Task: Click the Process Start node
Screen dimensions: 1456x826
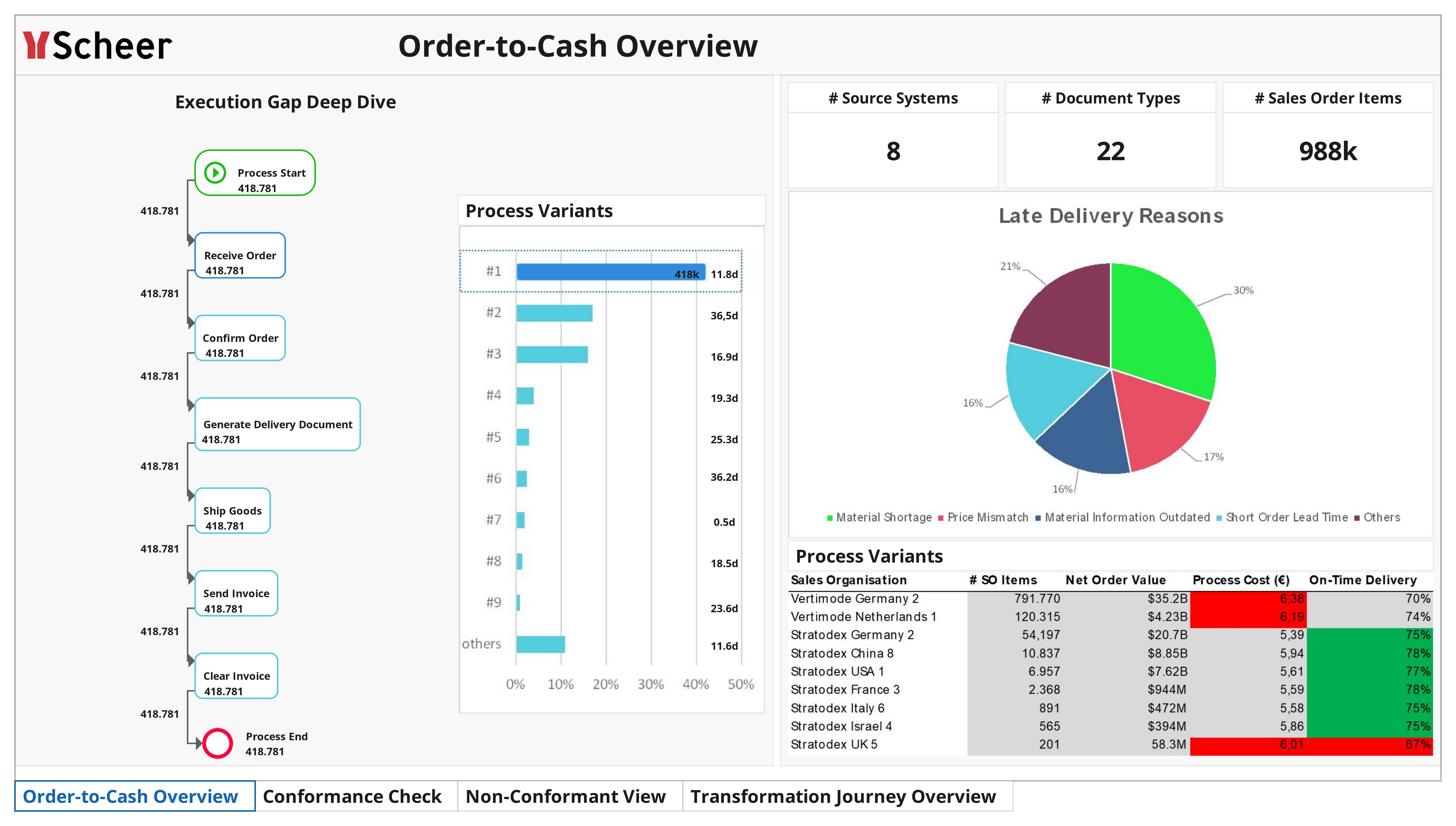Action: pos(255,173)
